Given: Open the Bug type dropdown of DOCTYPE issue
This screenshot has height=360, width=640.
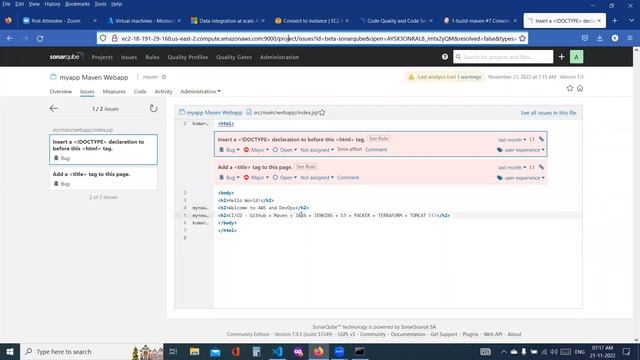Looking at the screenshot, I should click(x=229, y=150).
